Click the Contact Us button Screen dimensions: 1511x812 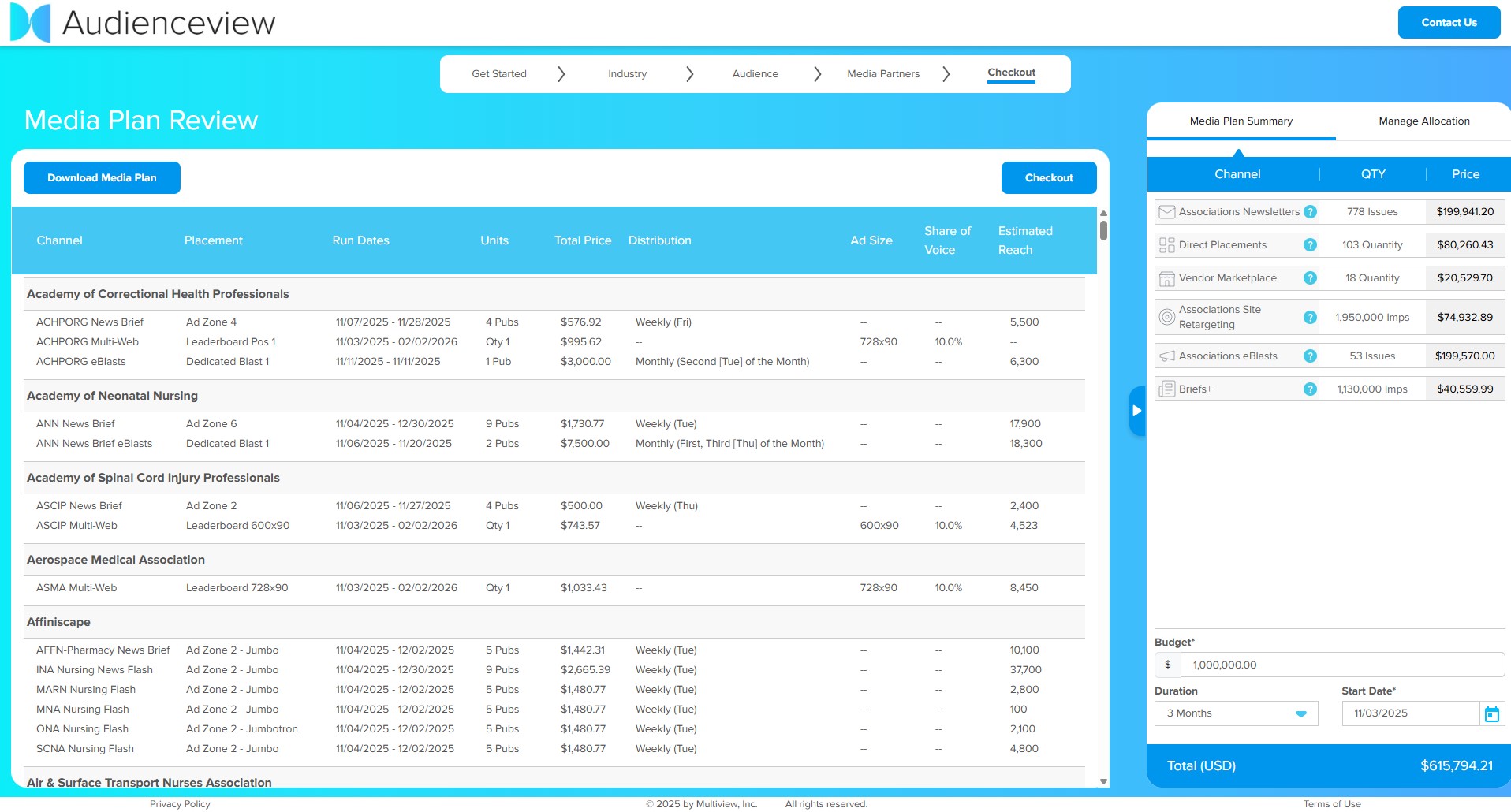[1449, 23]
